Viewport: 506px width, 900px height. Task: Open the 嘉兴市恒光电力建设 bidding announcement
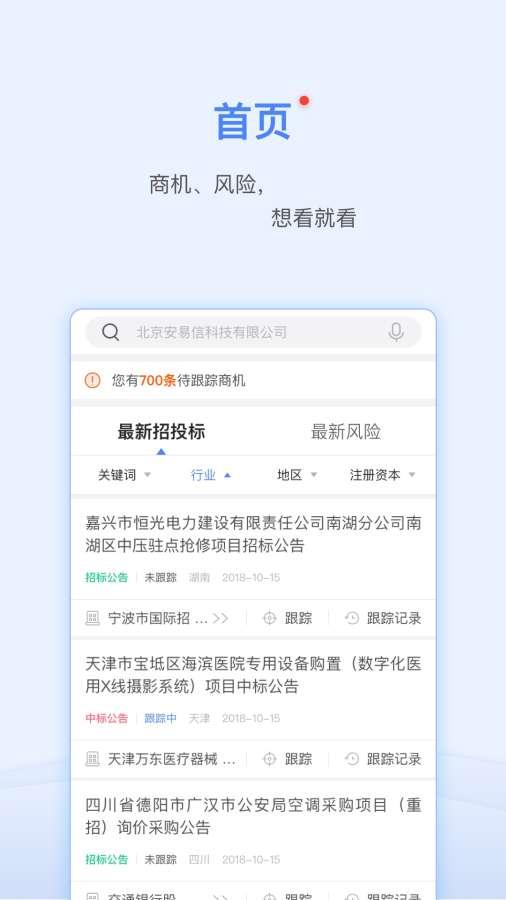pyautogui.click(x=253, y=534)
